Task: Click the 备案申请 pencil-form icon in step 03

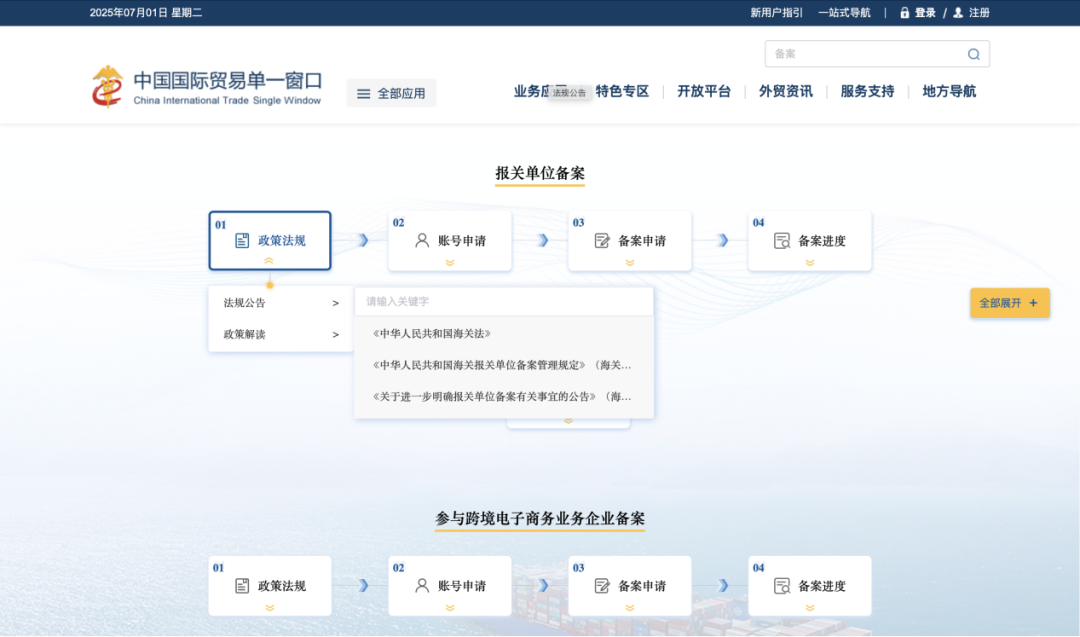Action: tap(601, 240)
